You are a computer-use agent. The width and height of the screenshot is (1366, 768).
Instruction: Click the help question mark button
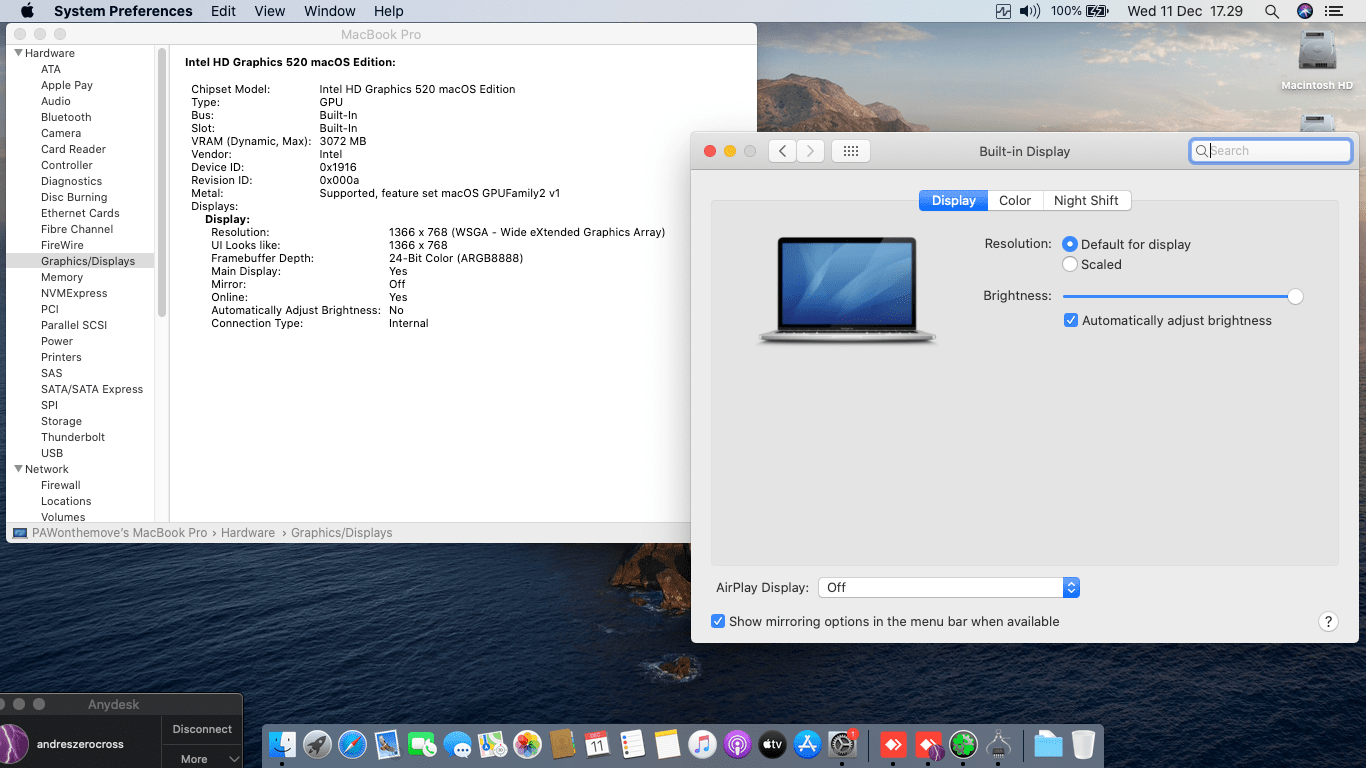tap(1329, 621)
